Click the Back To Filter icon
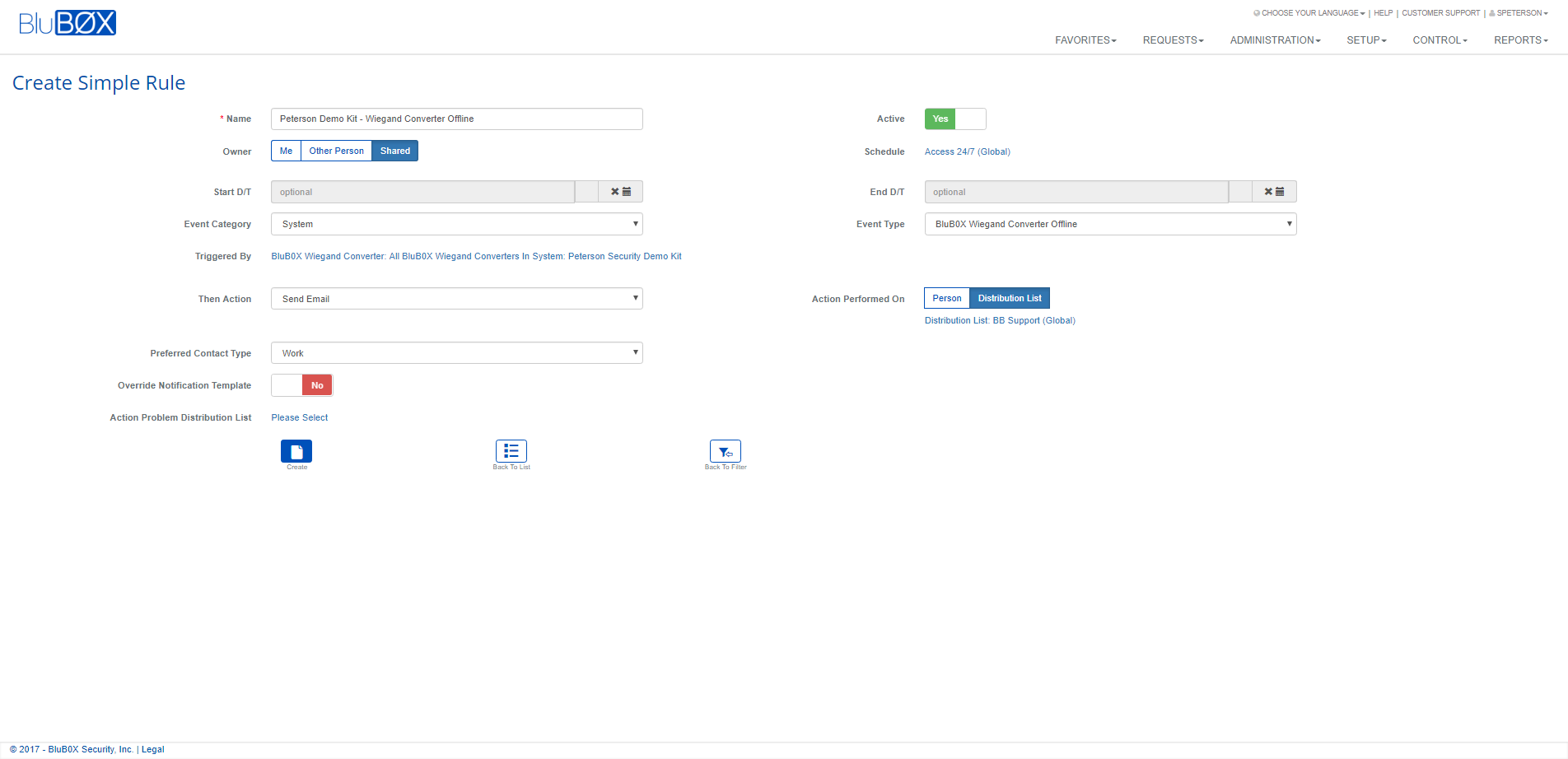 click(725, 451)
